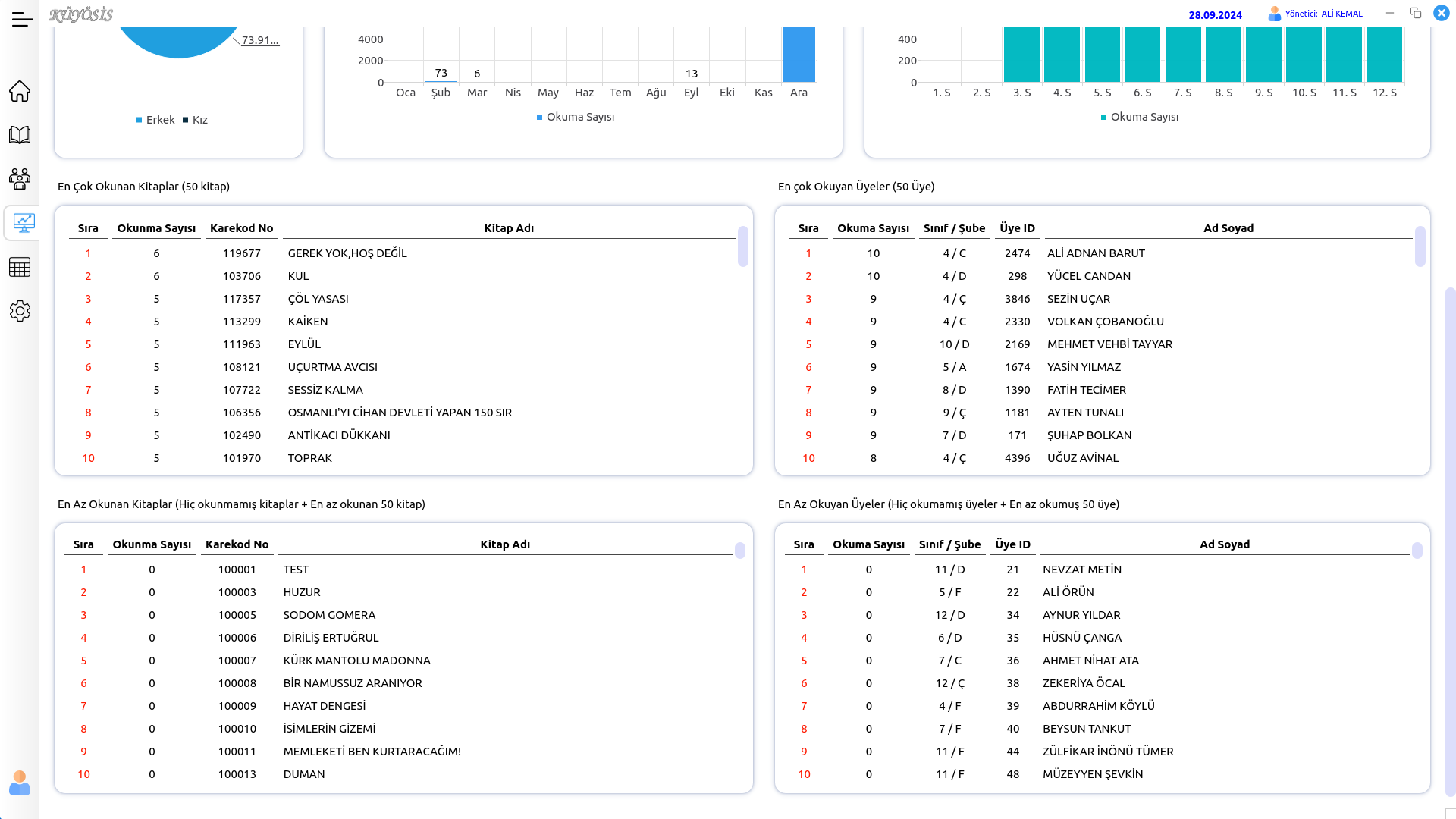Viewport: 1456px width, 819px height.
Task: Click the December bar in monthly chart
Action: coord(799,55)
